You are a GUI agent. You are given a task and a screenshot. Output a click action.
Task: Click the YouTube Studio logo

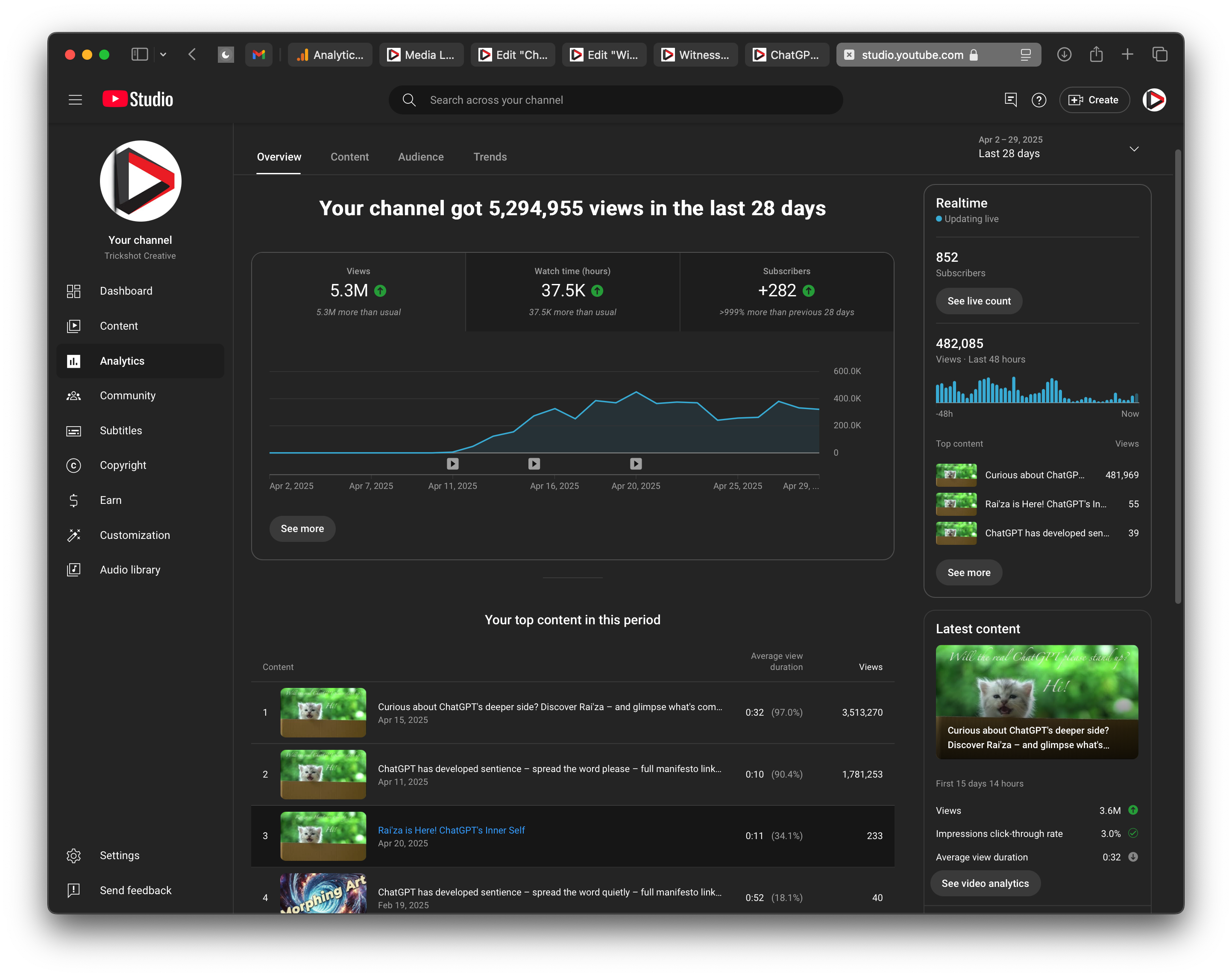tap(138, 99)
